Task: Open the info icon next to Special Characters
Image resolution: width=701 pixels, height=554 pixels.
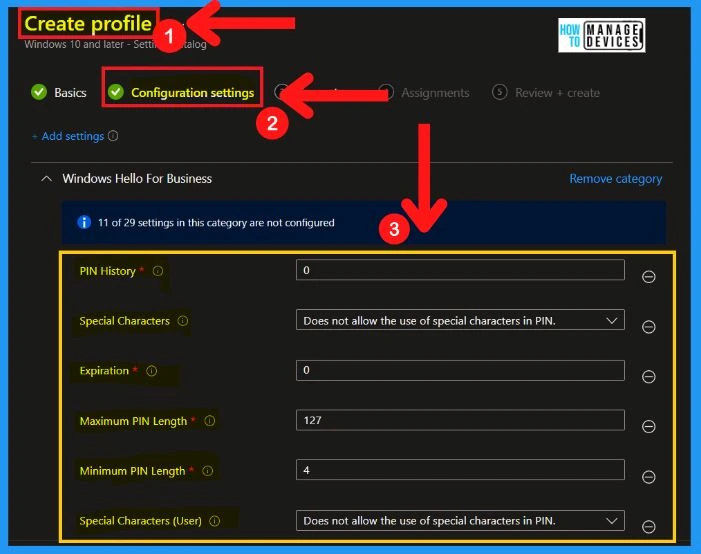Action: point(183,321)
